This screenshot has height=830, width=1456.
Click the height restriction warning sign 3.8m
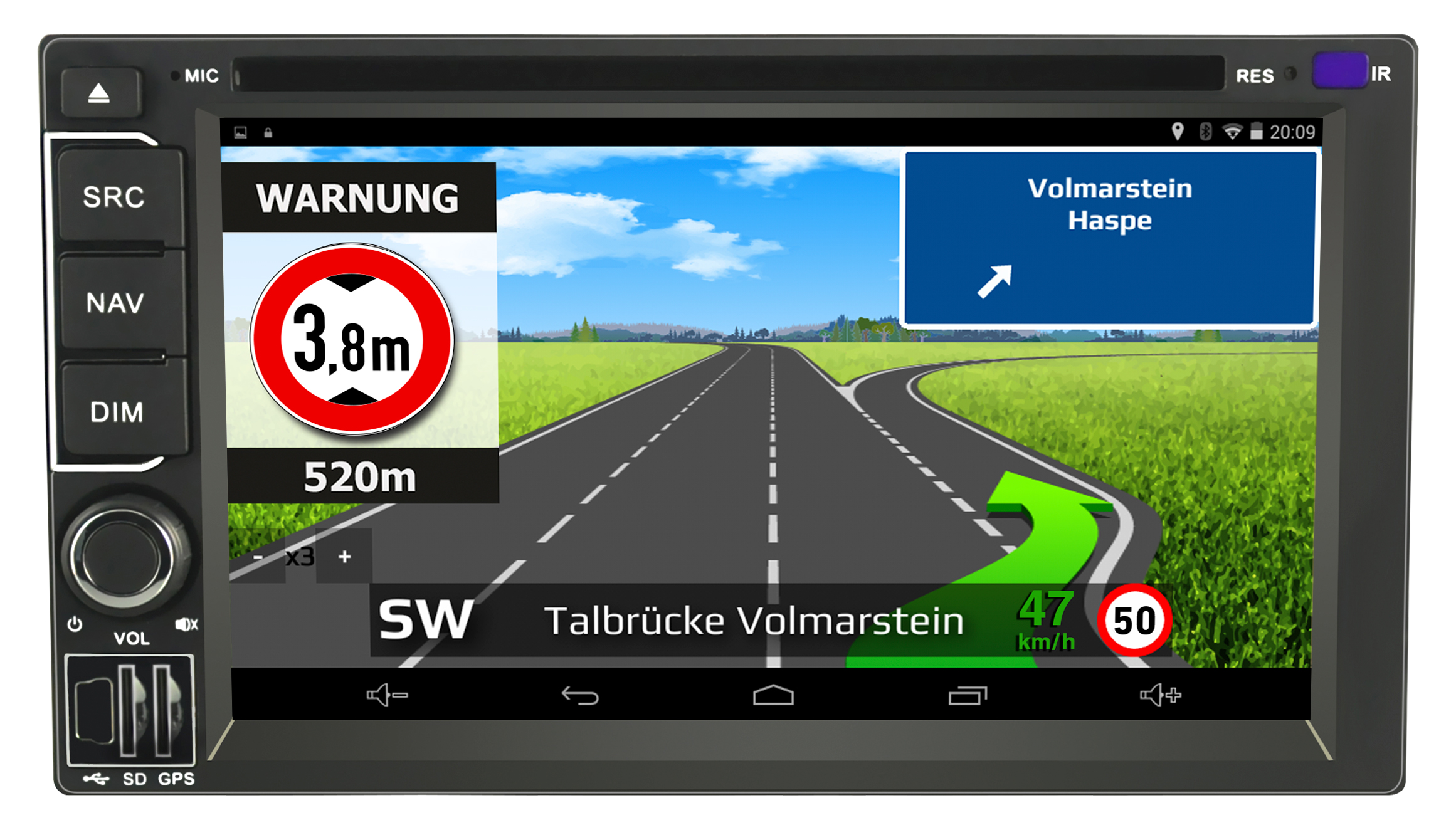(355, 335)
